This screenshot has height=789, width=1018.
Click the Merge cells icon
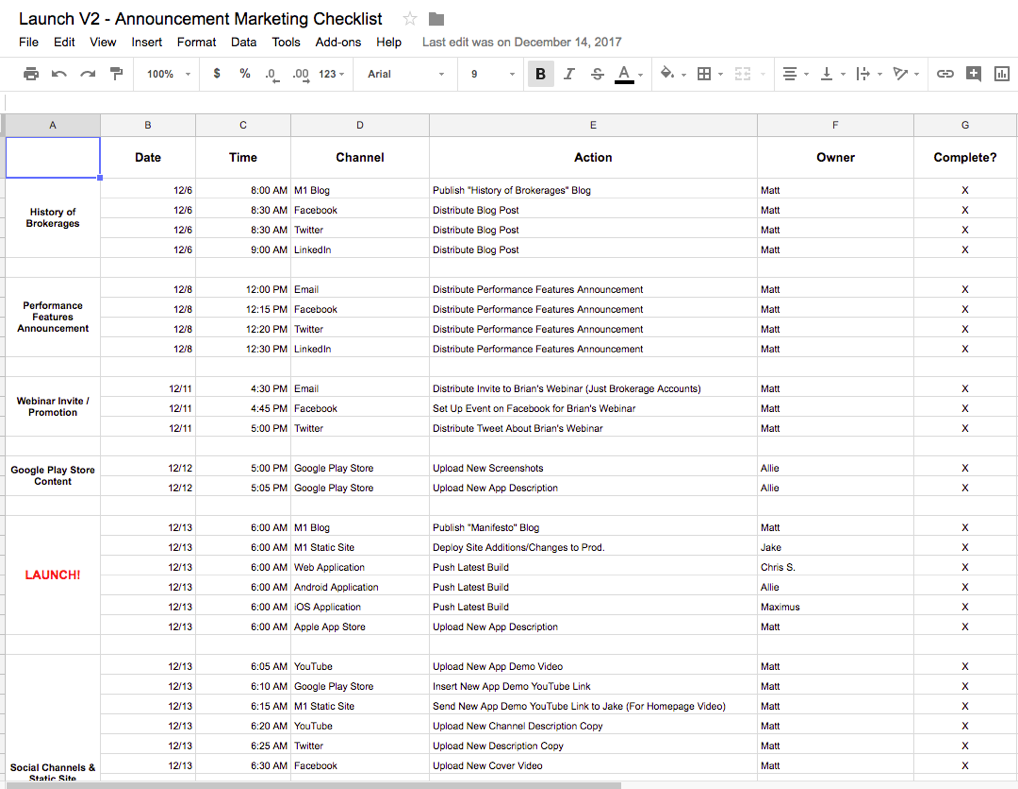[742, 74]
